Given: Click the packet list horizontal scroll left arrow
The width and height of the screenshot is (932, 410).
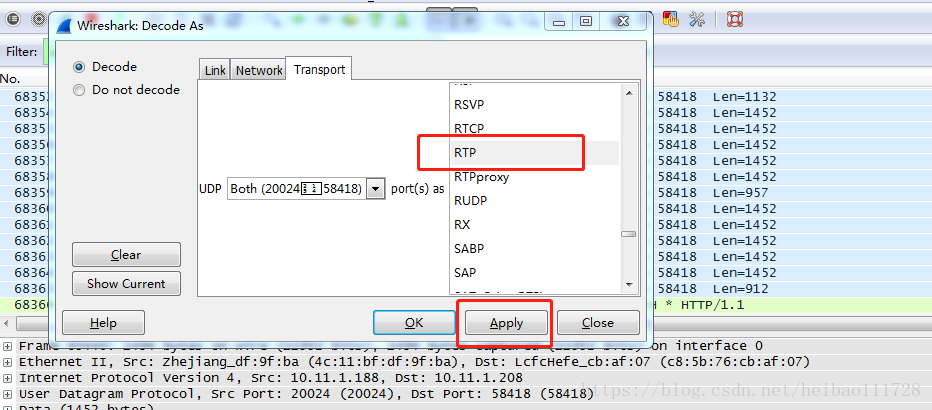Looking at the screenshot, I should click(8, 323).
